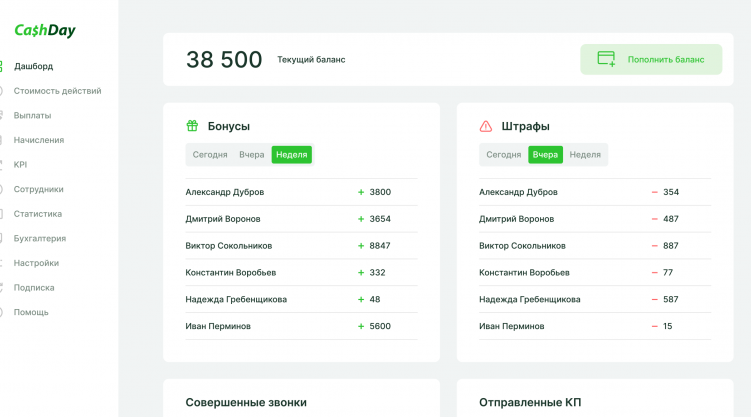Screen dimensions: 751x417
Task: Go to Сотрудники page
Action: pos(38,189)
